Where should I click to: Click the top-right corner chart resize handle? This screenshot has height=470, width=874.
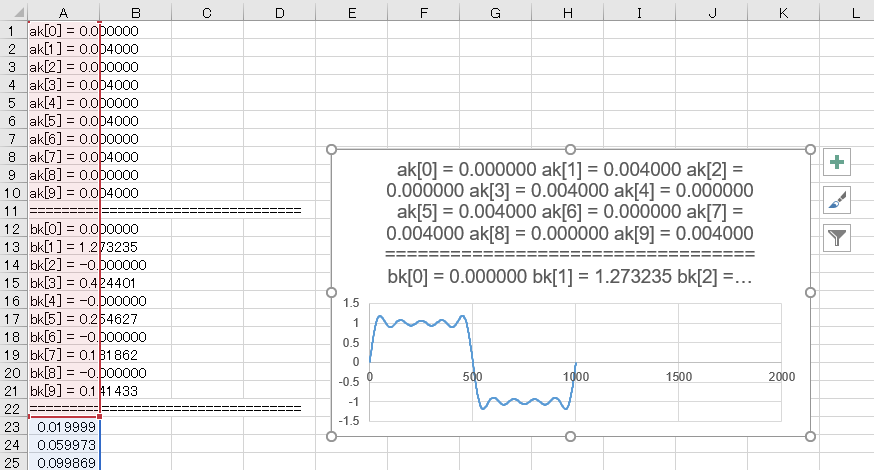pyautogui.click(x=810, y=150)
